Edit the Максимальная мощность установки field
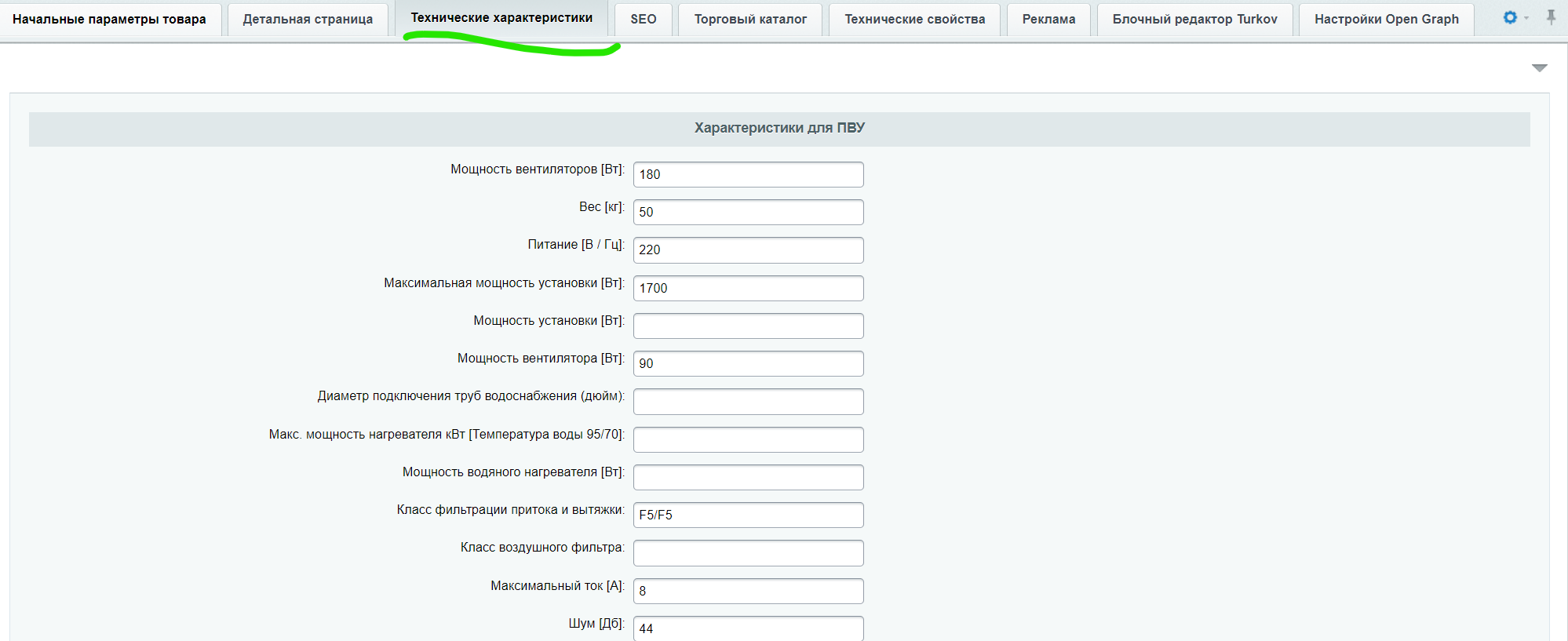1568x641 pixels. (x=748, y=288)
